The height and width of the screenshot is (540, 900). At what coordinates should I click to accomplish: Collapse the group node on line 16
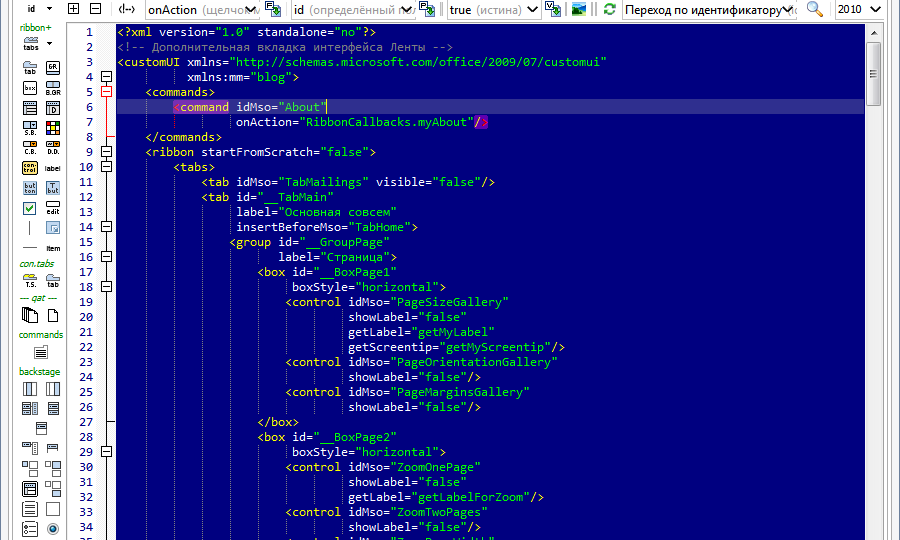(x=107, y=257)
